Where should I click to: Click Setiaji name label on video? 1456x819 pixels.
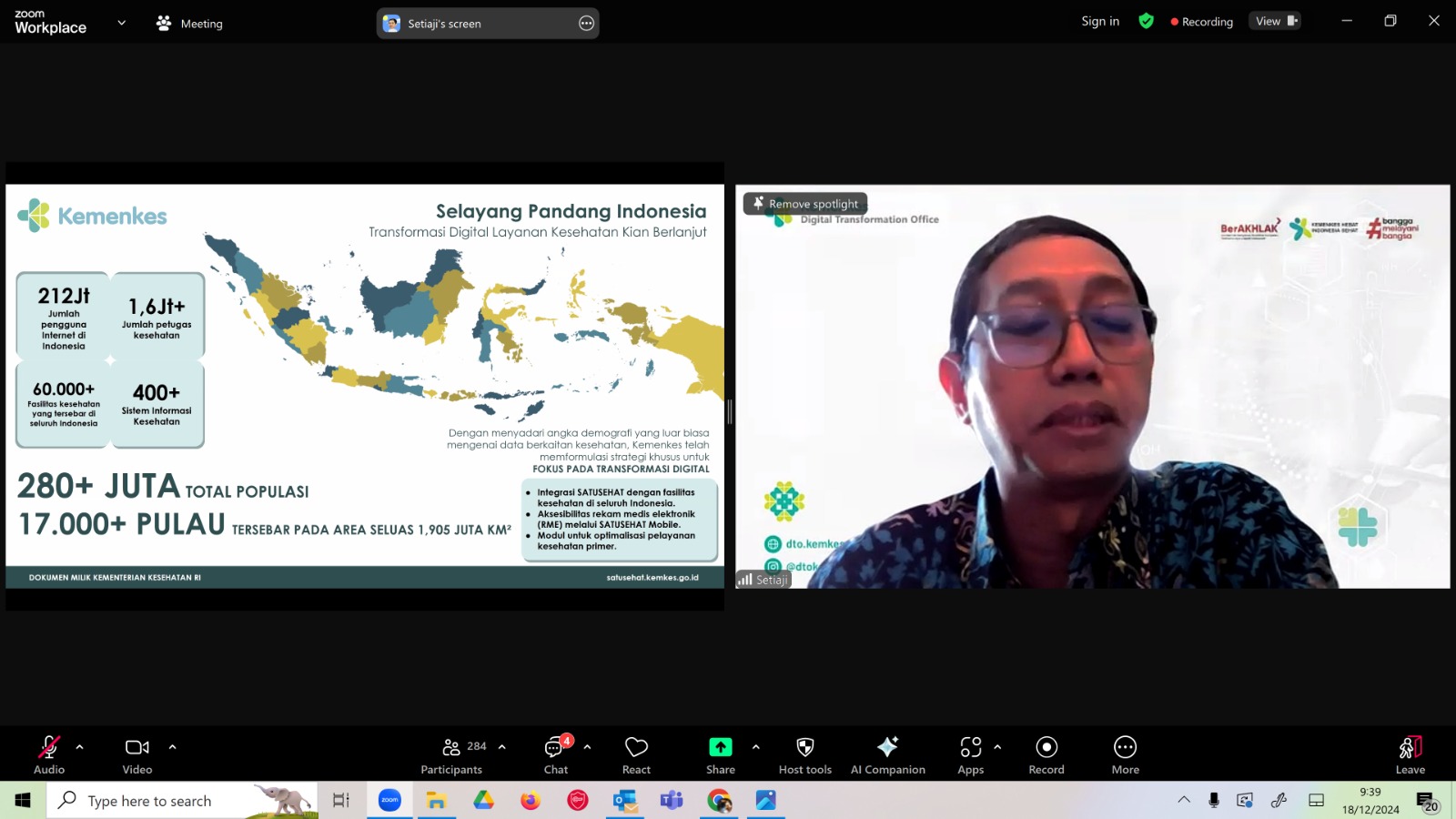coord(763,580)
